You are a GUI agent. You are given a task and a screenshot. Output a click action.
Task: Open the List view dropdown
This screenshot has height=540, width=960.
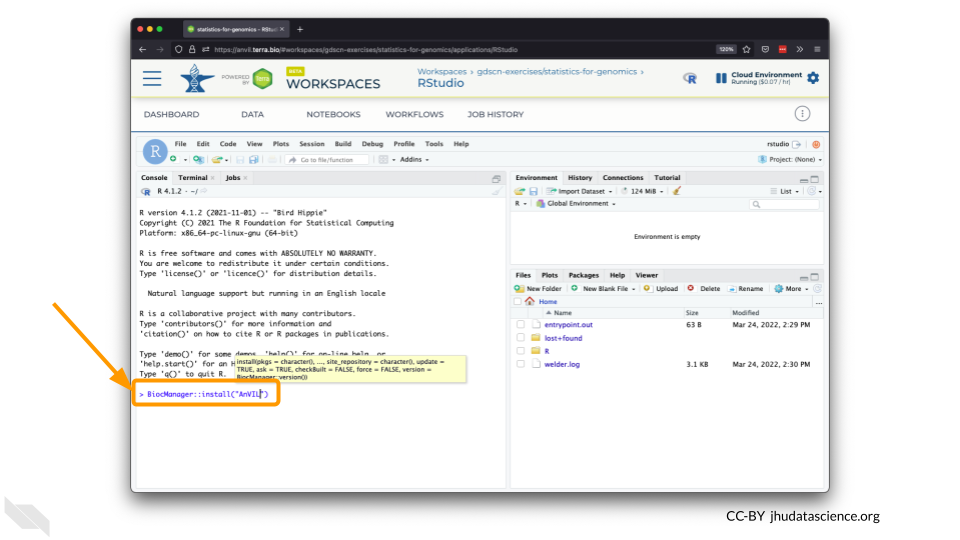785,192
